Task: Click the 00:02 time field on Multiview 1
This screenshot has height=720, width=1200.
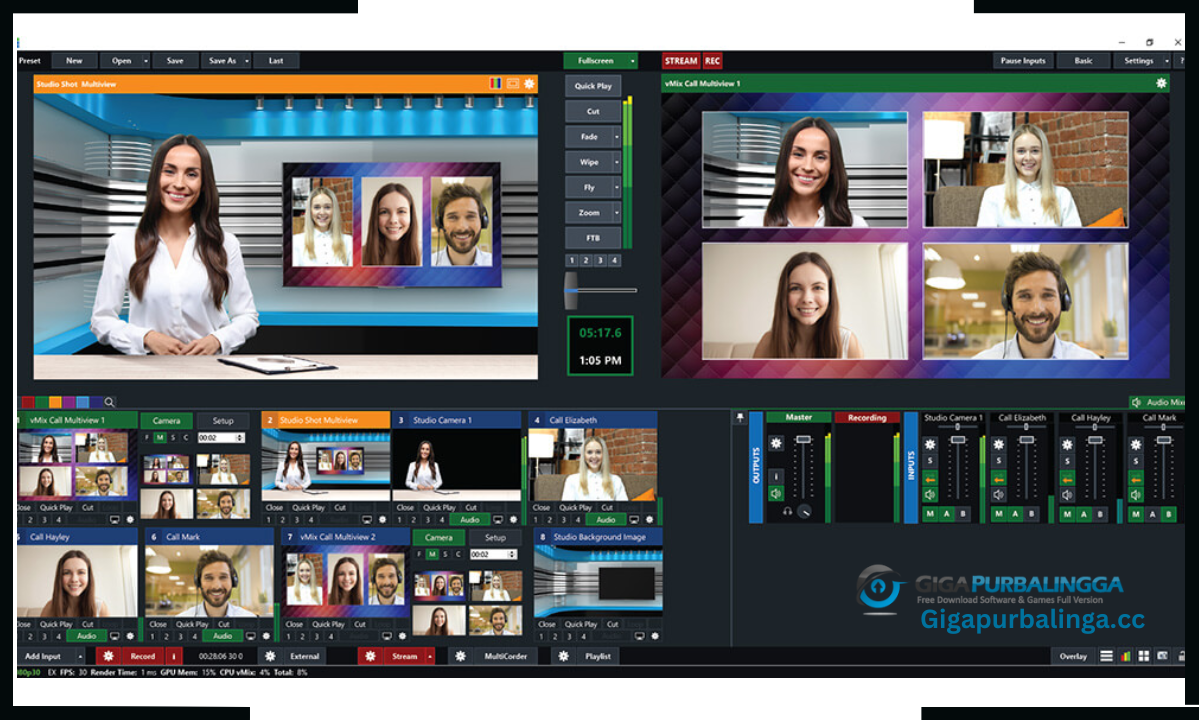Action: 221,438
